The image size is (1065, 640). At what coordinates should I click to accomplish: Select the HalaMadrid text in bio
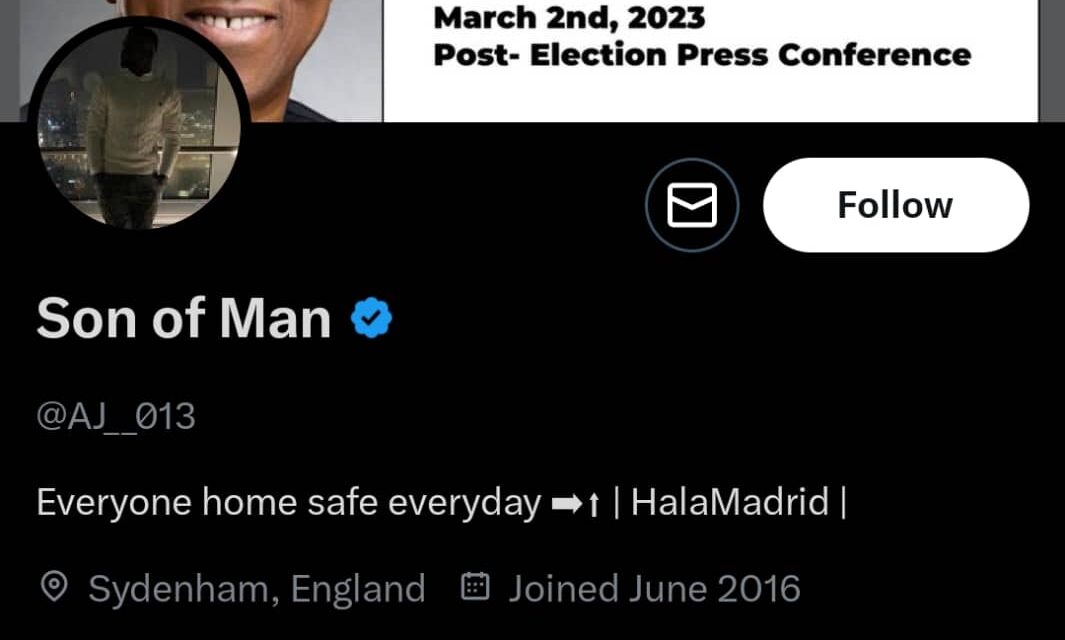point(730,503)
